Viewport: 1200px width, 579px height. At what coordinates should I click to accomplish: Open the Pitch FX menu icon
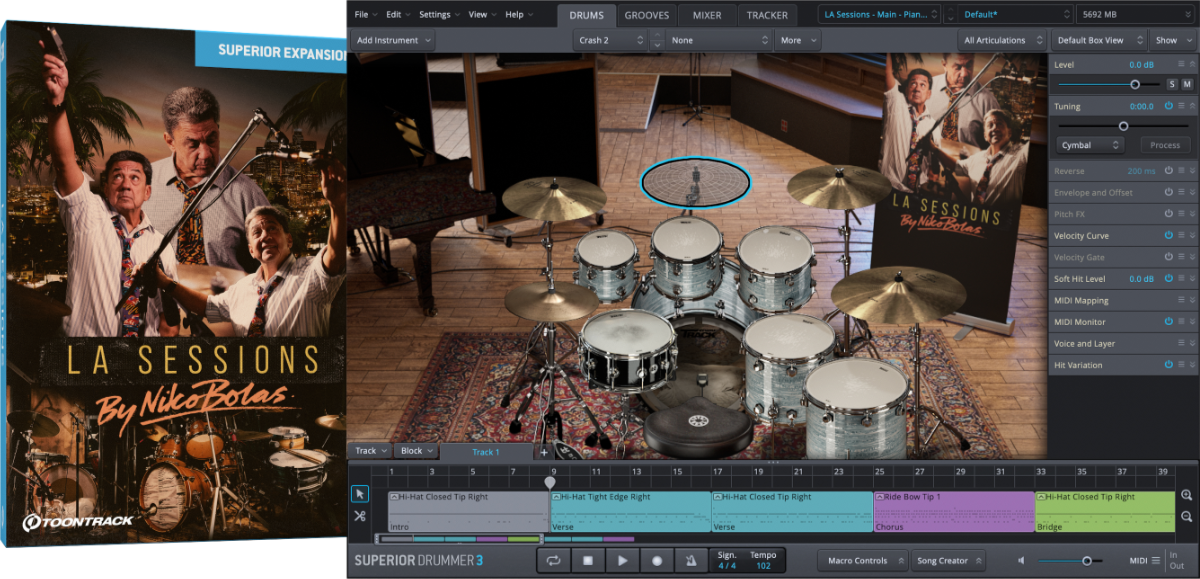(1181, 214)
